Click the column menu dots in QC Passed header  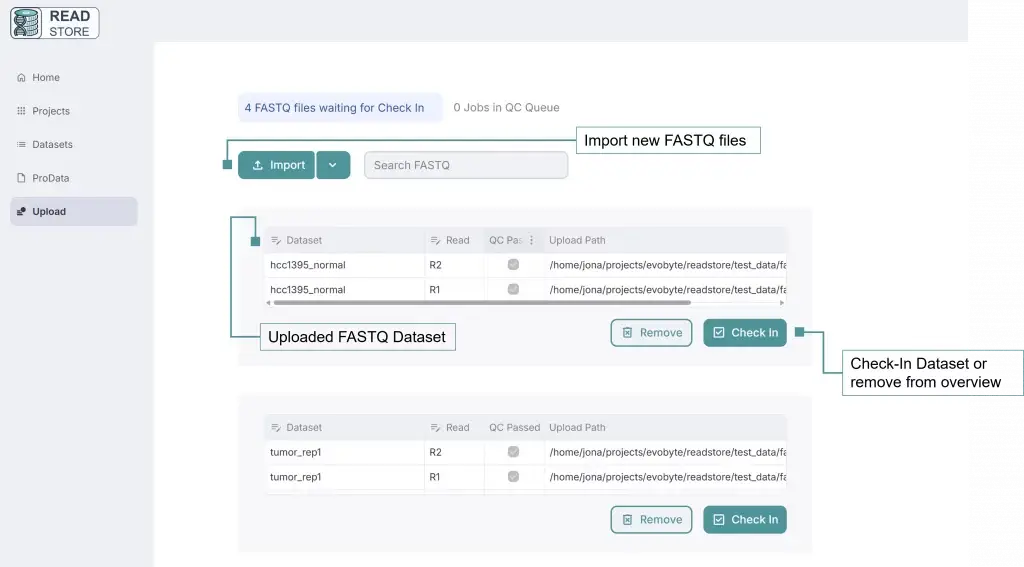[x=531, y=240]
